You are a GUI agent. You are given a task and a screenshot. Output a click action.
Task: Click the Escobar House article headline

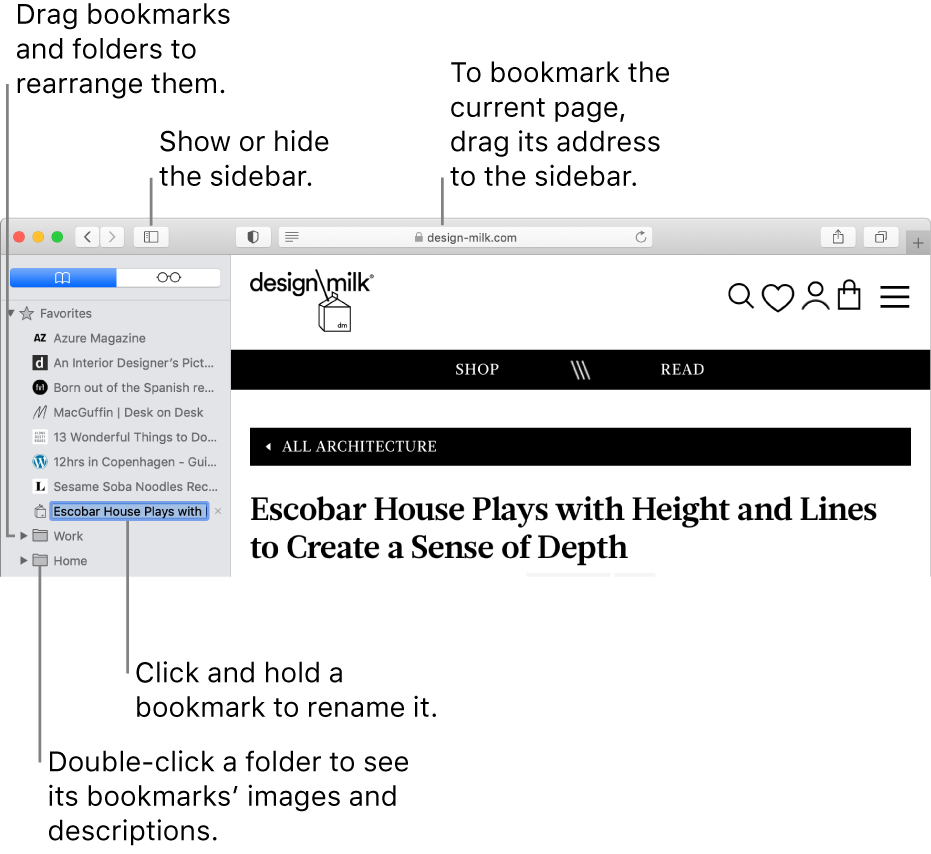[563, 529]
